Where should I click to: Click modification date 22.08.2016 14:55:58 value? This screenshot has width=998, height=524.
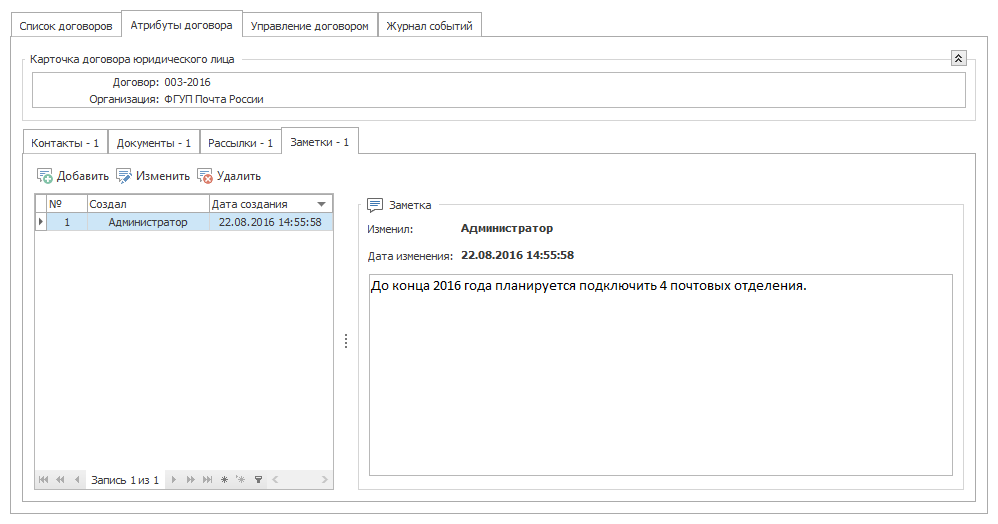pos(517,255)
